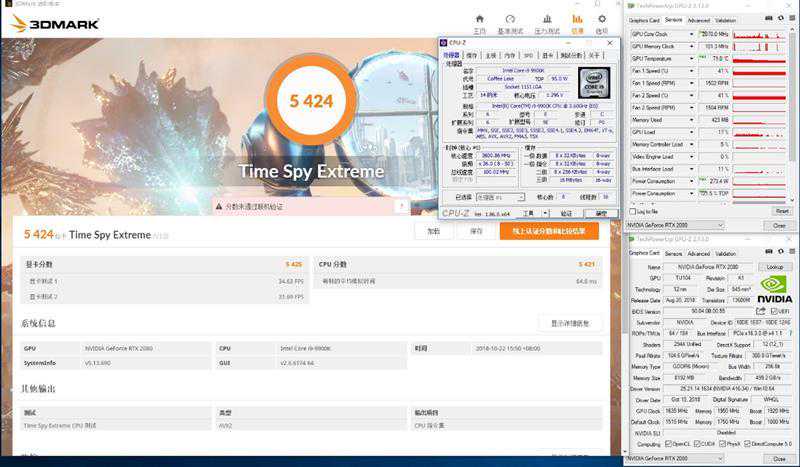Open the 3DMark home icon
The height and width of the screenshot is (467, 800).
(480, 22)
